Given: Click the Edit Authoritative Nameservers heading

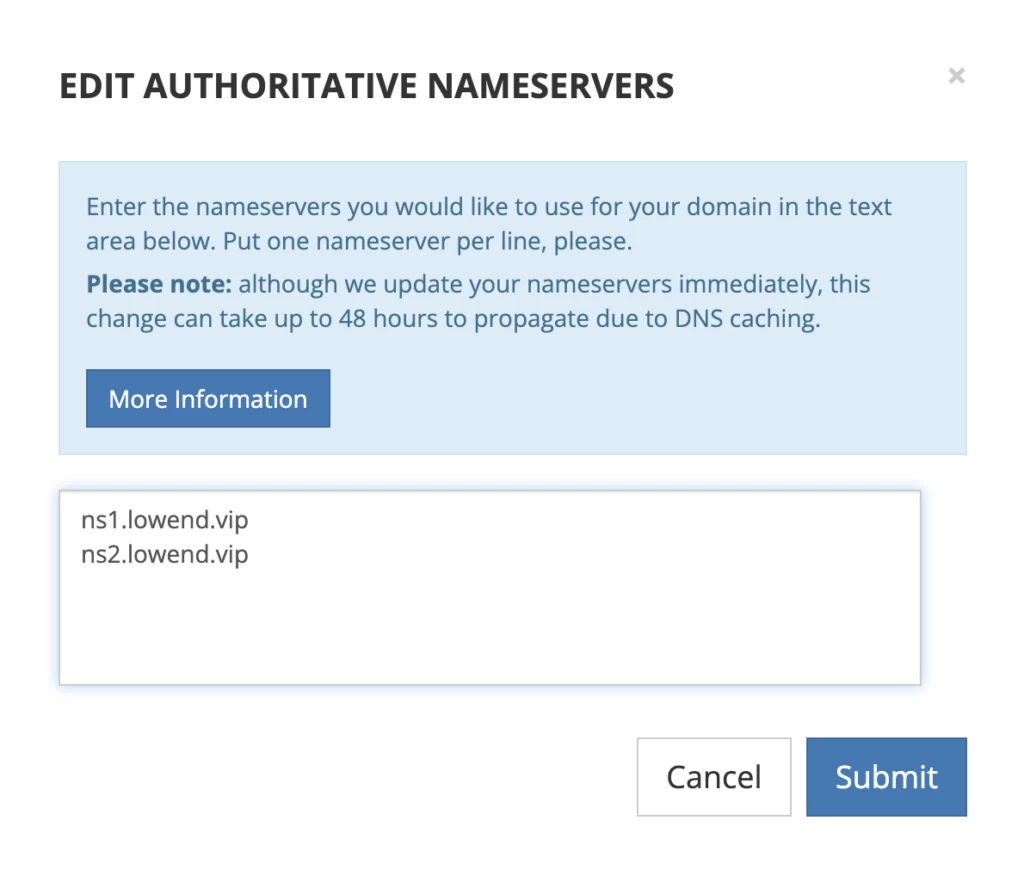Looking at the screenshot, I should click(x=366, y=87).
